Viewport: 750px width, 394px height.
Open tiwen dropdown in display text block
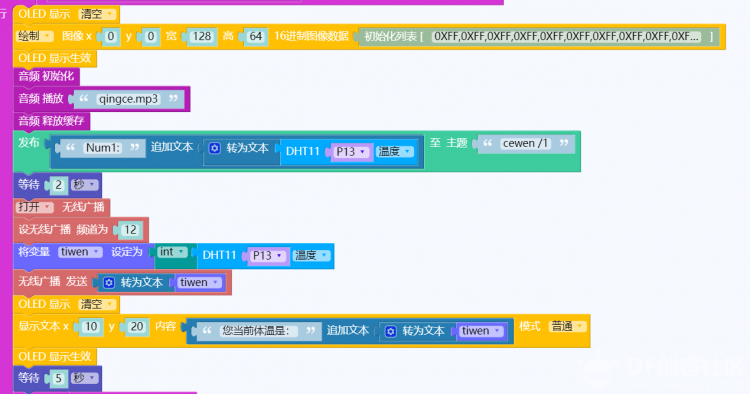click(482, 331)
